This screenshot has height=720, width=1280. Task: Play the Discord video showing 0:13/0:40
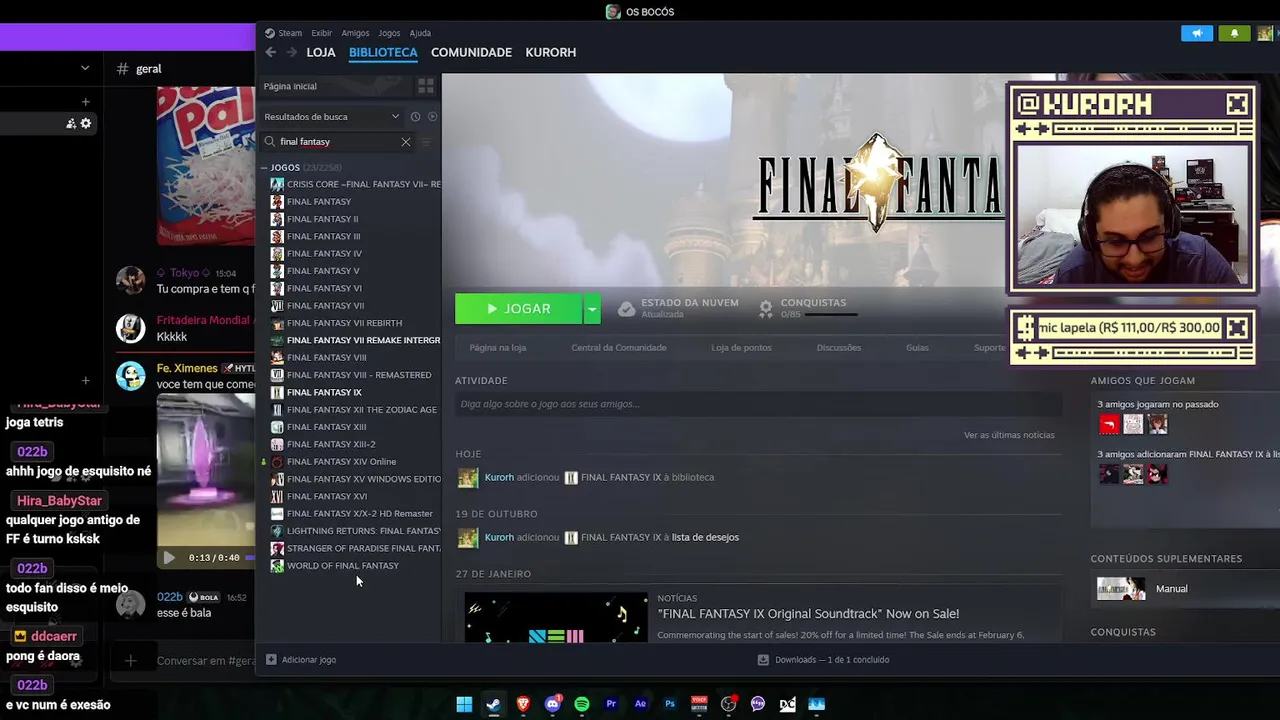(168, 558)
